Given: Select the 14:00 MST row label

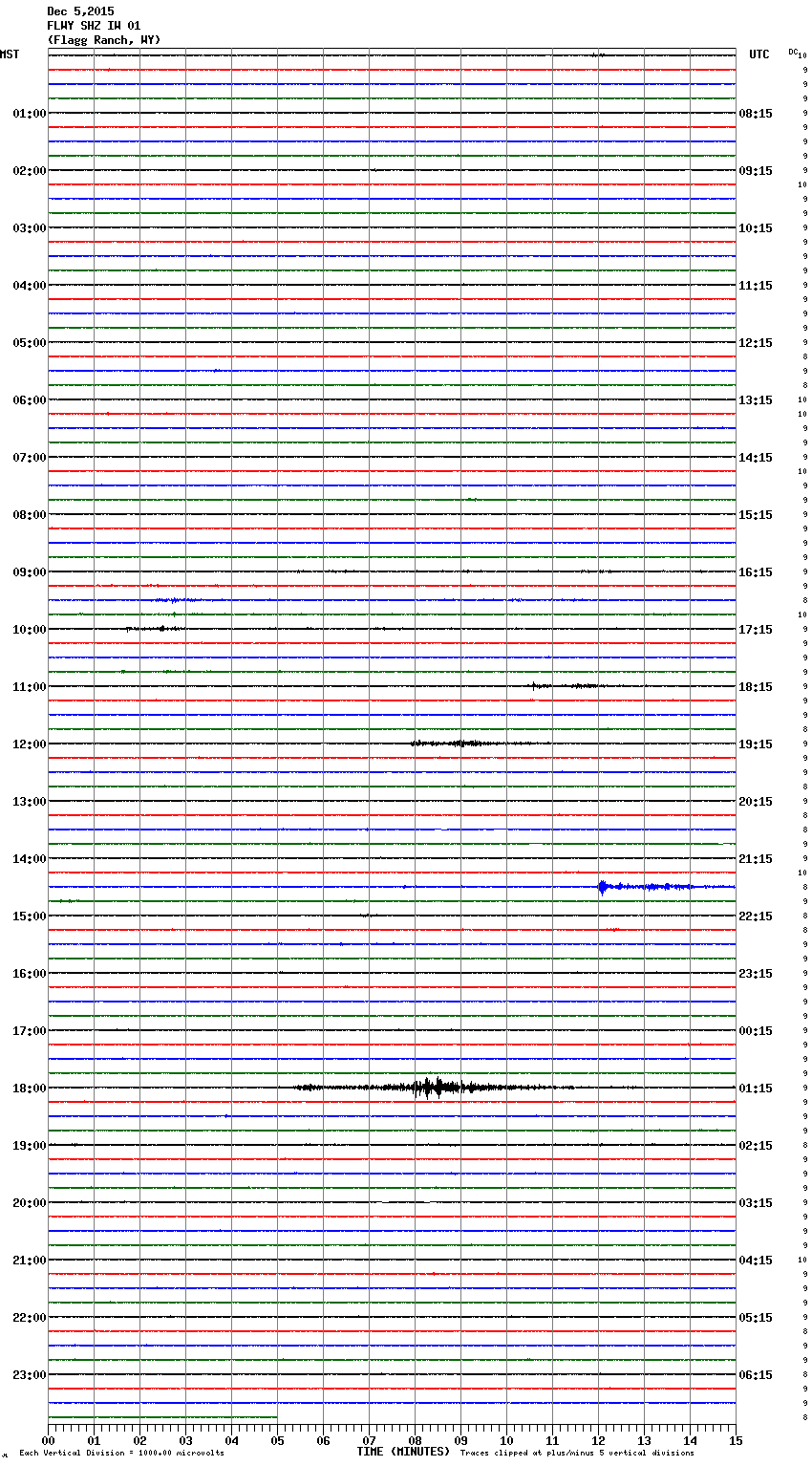Looking at the screenshot, I should [x=29, y=859].
